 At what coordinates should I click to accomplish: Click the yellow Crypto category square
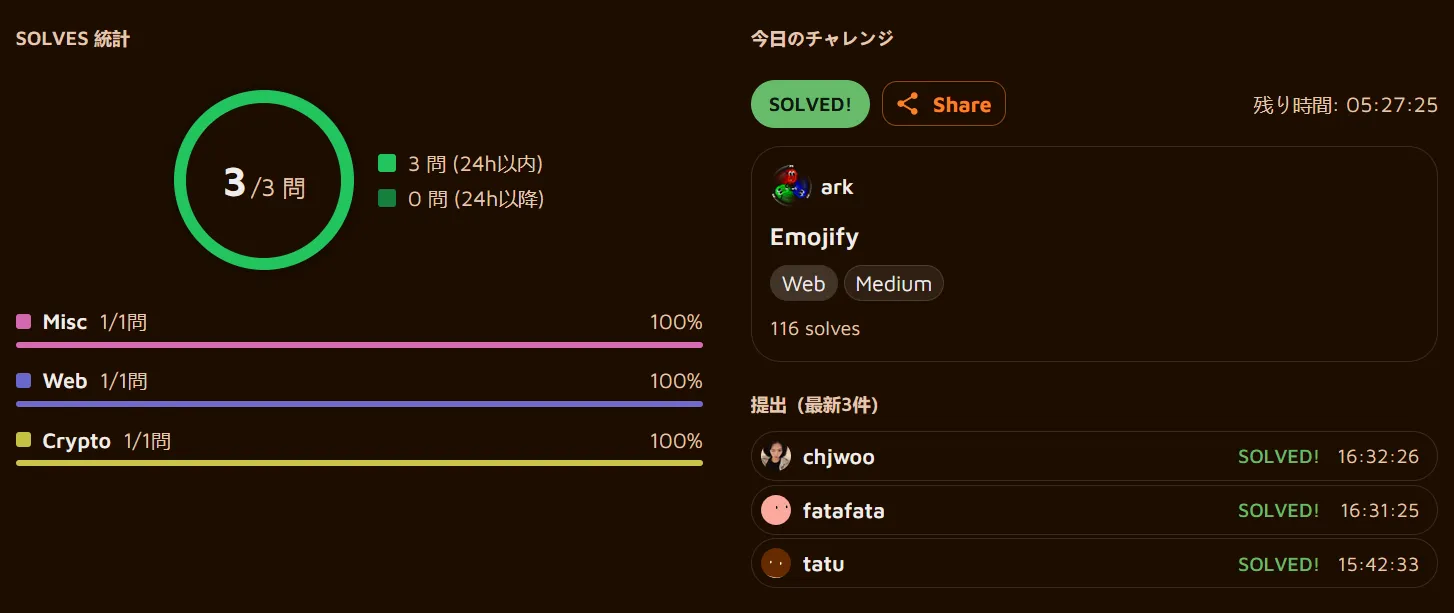point(24,440)
